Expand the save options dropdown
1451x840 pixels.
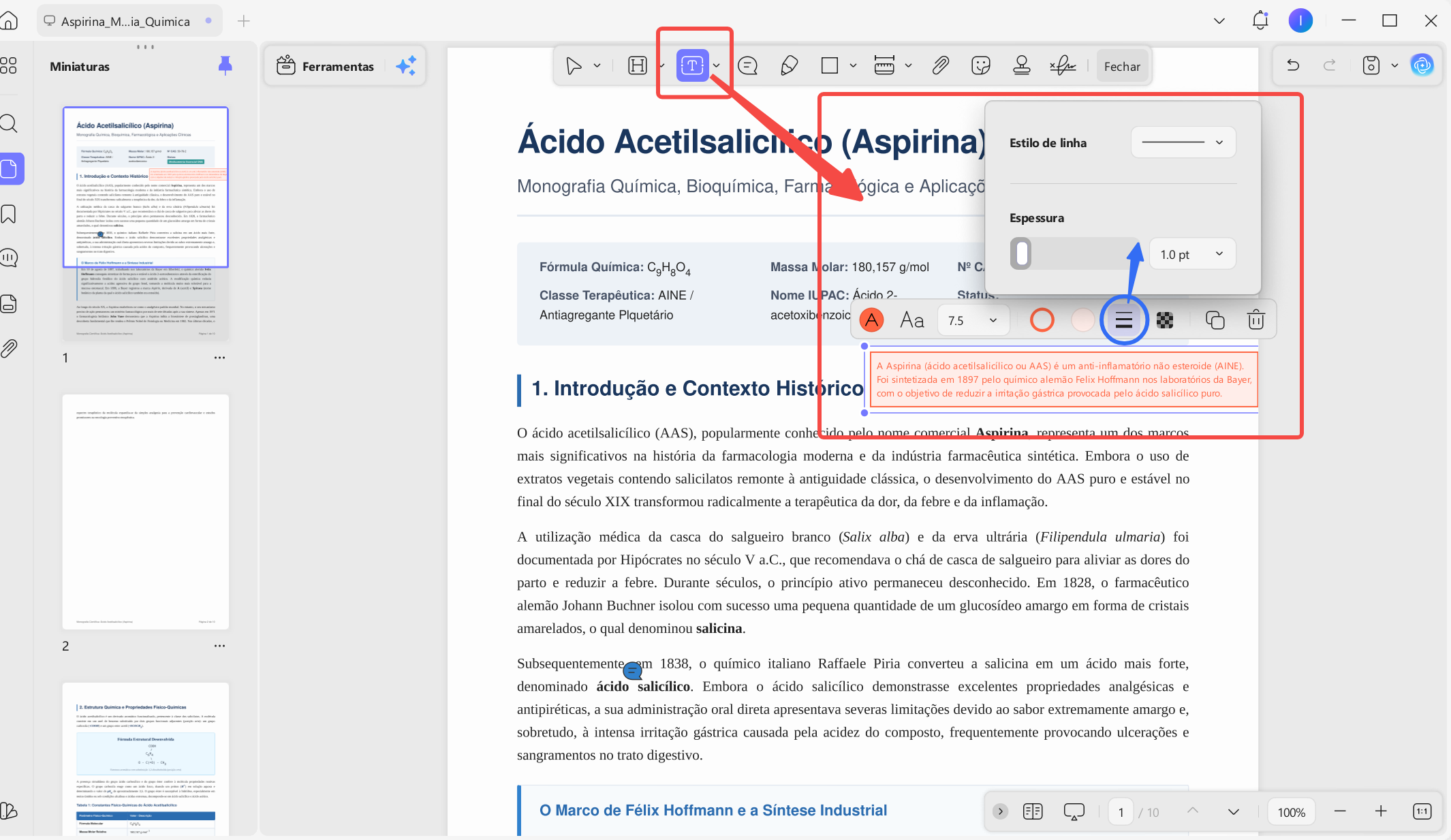click(x=1394, y=65)
